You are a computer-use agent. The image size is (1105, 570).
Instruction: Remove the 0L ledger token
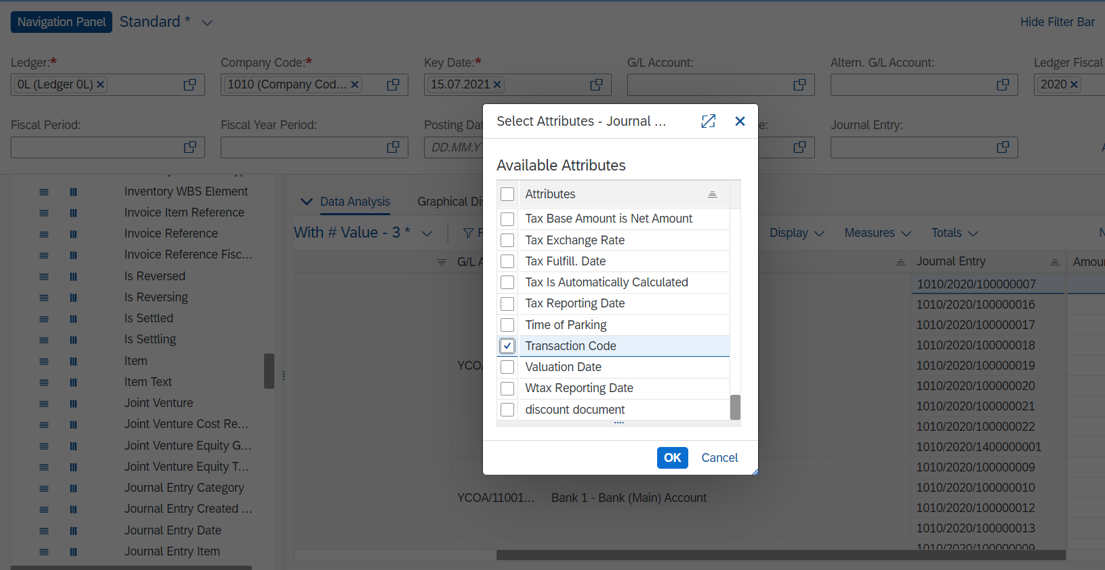point(101,85)
